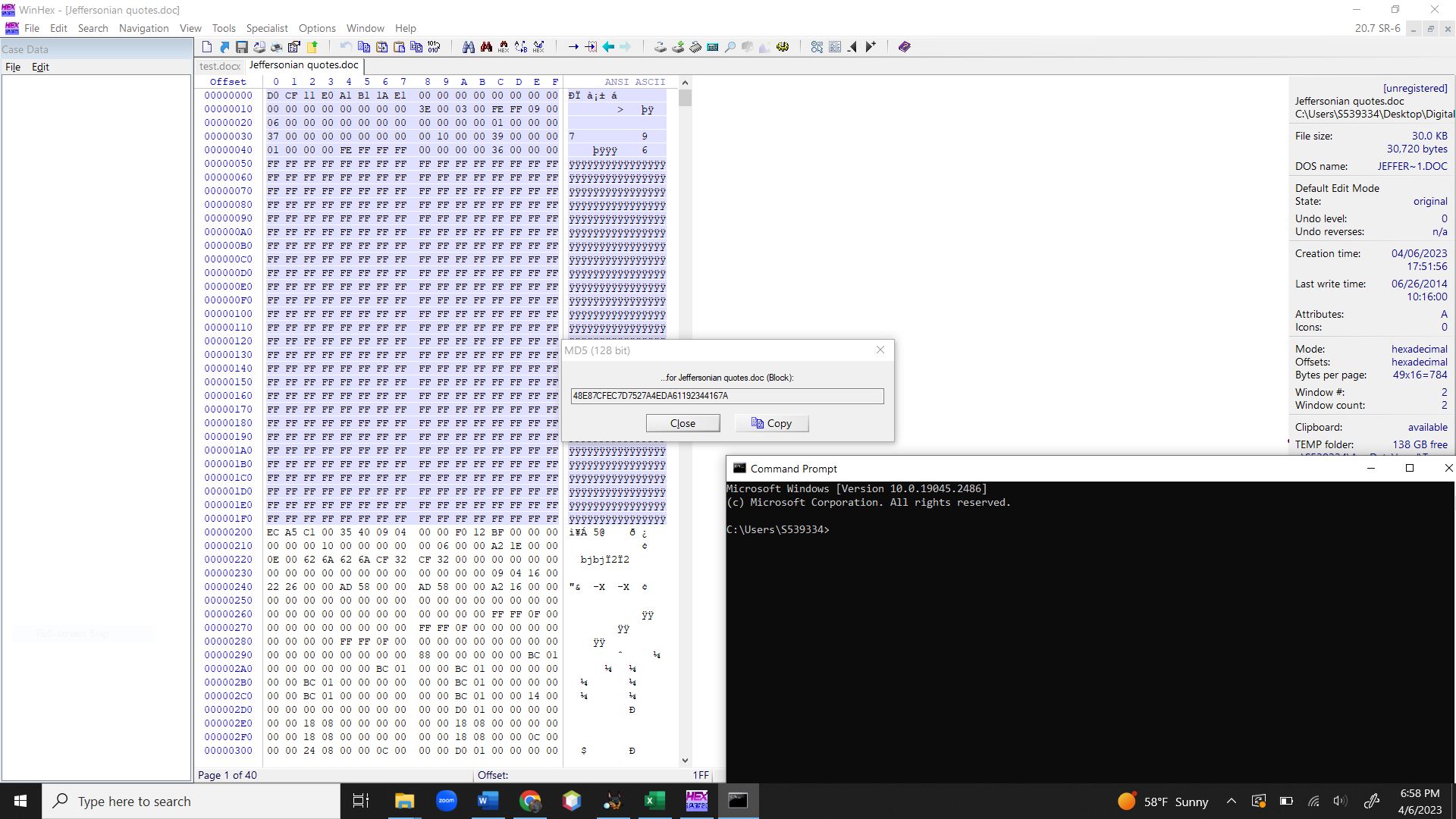Click the Open RAM chip icon

pos(695,47)
